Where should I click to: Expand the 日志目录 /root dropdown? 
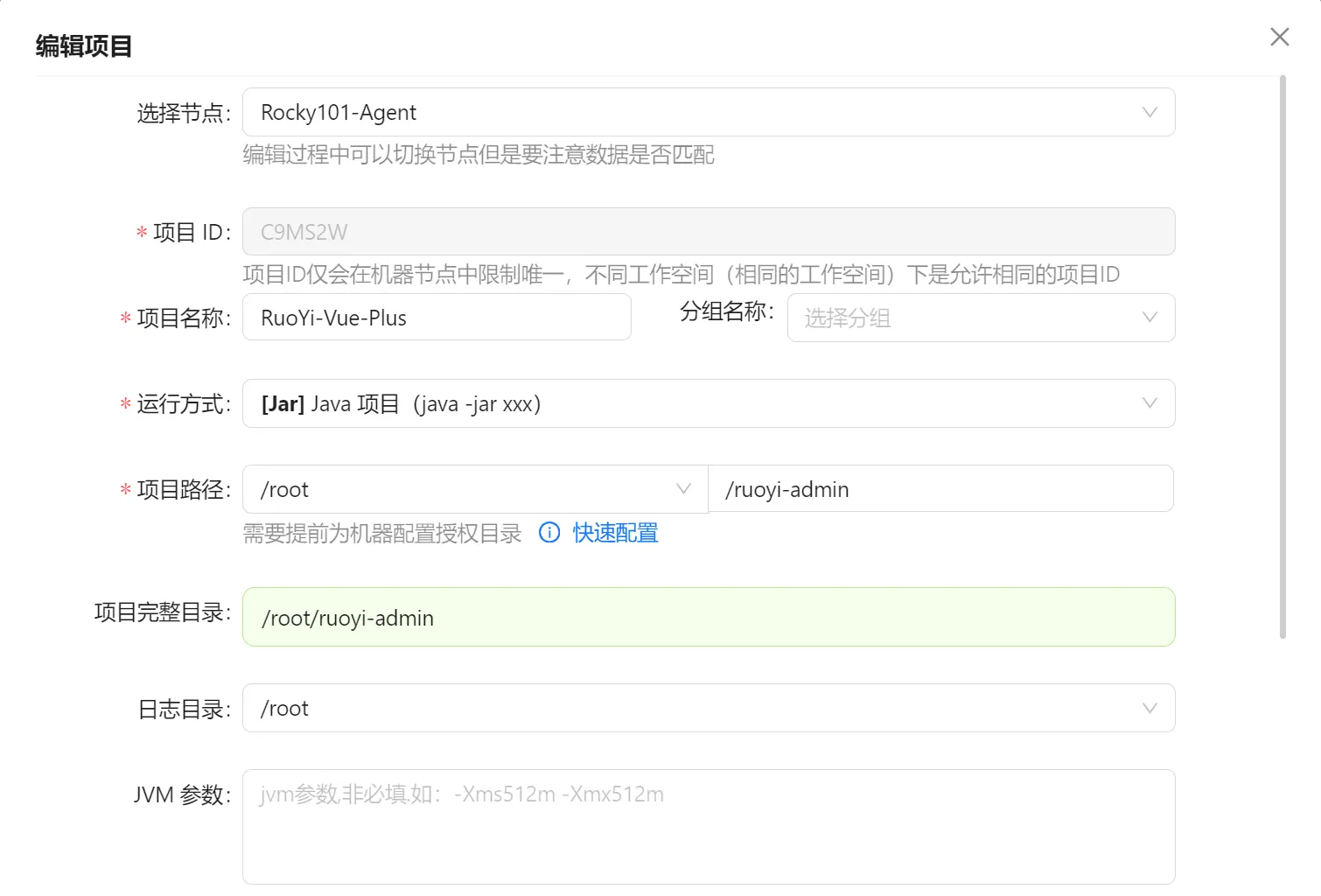coord(691,708)
